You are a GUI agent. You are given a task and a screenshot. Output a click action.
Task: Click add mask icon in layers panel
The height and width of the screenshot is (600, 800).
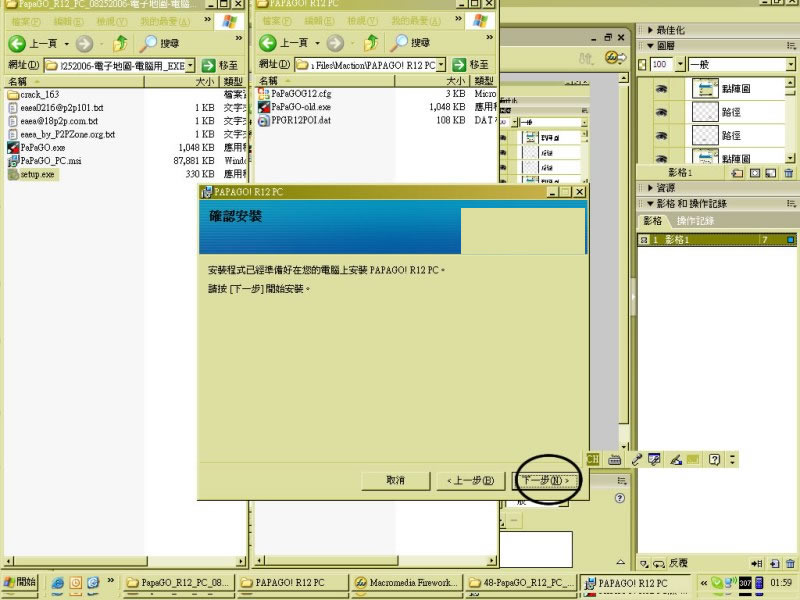(x=755, y=173)
